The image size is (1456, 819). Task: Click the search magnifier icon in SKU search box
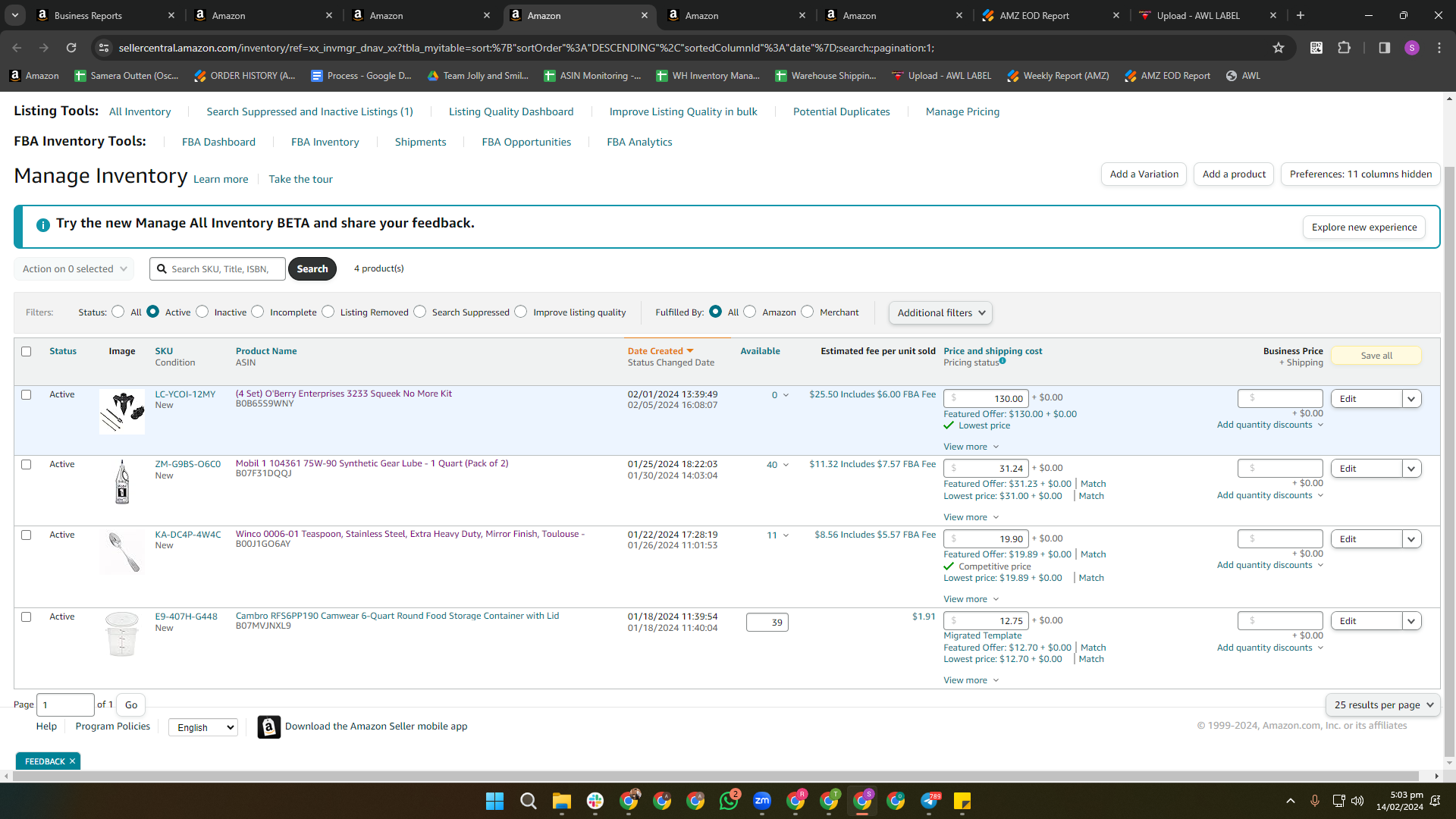click(162, 269)
